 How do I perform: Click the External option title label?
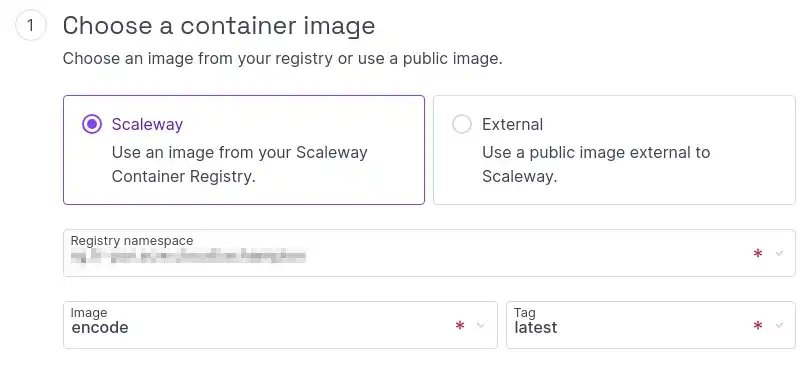pos(513,125)
